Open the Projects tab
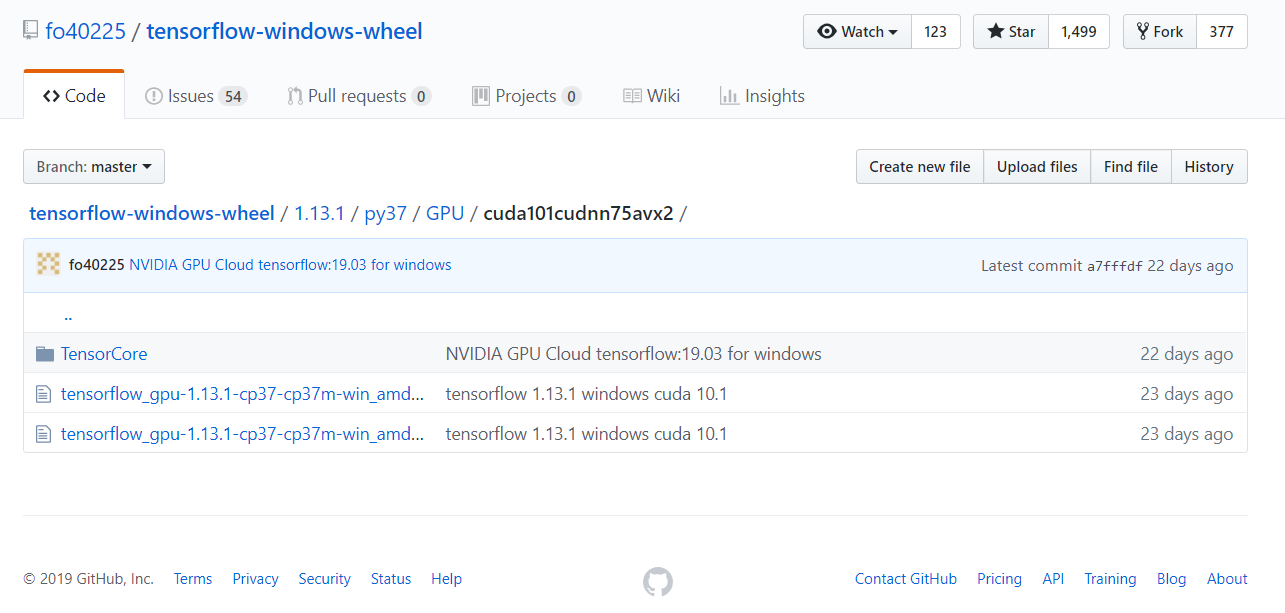Viewport: 1285px width, 613px height. (x=526, y=96)
